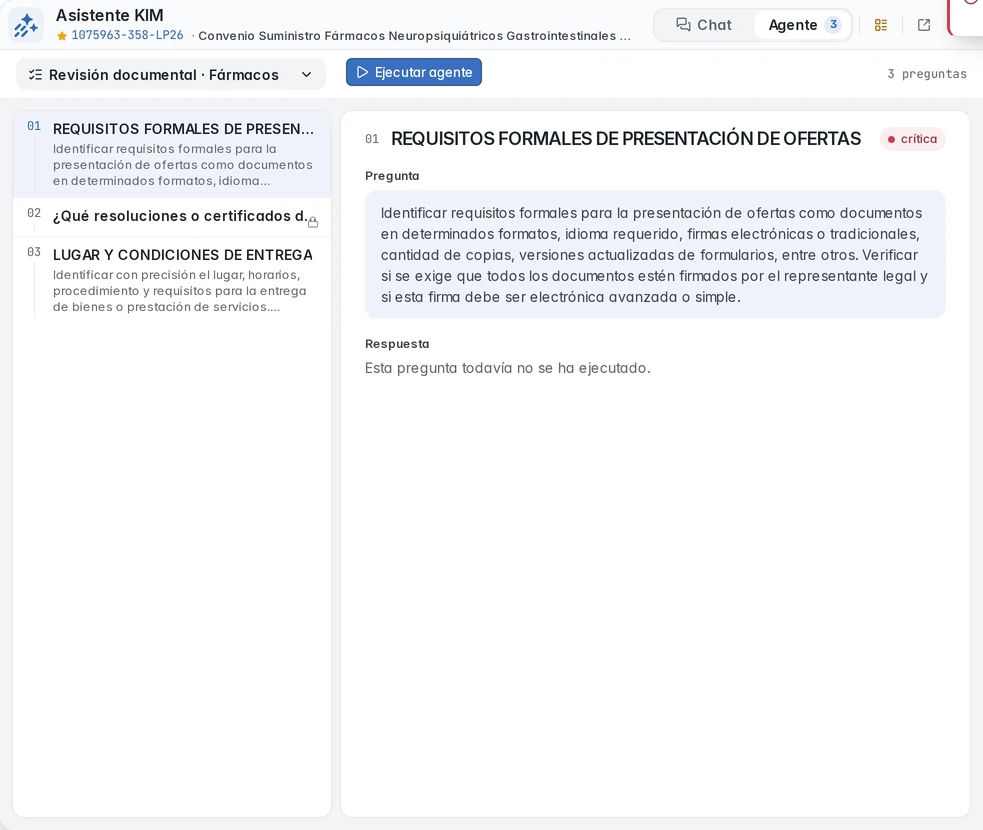Viewport: 983px width, 830px height.
Task: Open the Revisión documental · Fármacos dropdown
Action: [x=171, y=75]
